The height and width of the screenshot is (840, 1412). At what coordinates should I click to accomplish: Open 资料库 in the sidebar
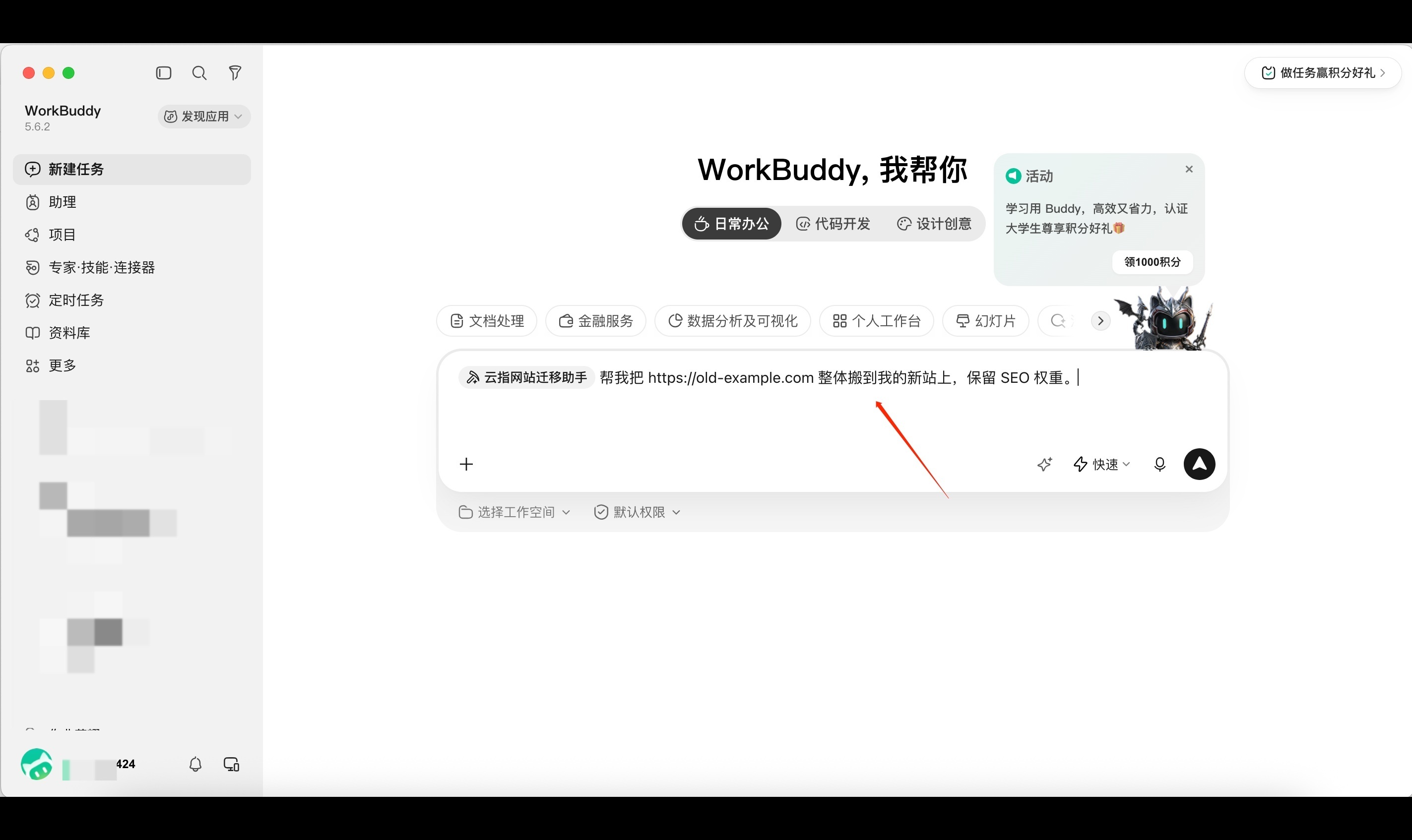[132, 333]
